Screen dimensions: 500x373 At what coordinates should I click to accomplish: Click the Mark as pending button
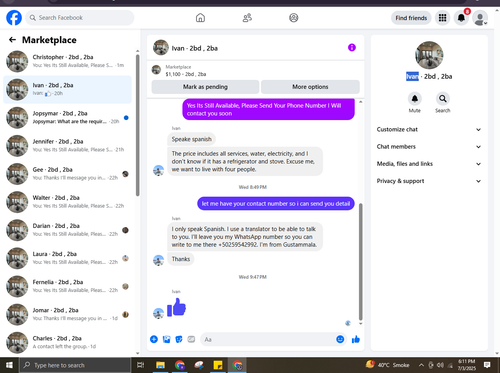[205, 87]
